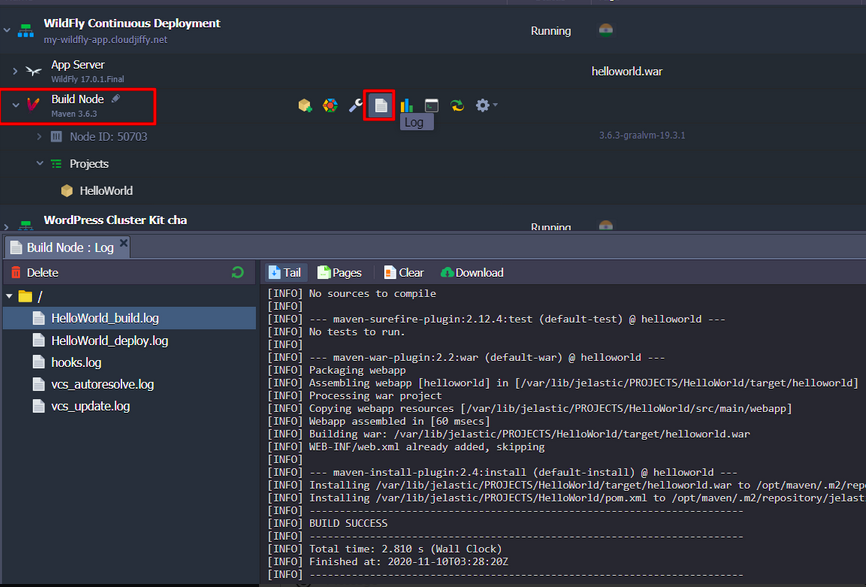Switch to Pages log view
The width and height of the screenshot is (866, 587).
(x=339, y=272)
